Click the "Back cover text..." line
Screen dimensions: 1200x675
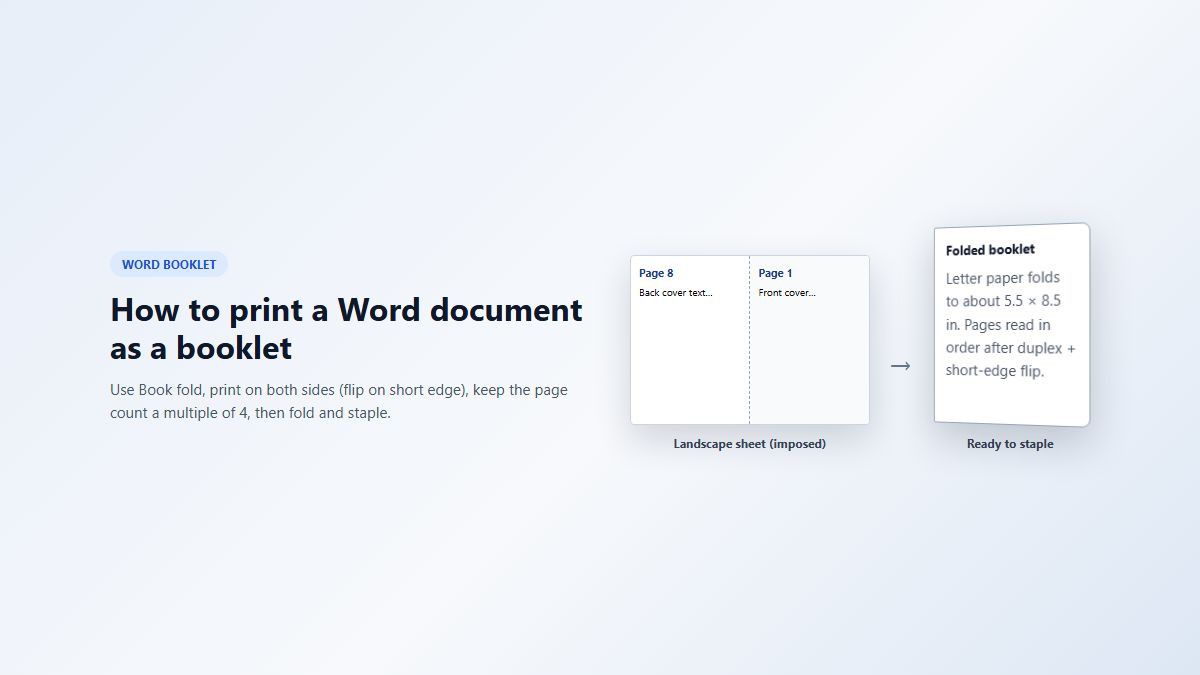[x=676, y=293]
